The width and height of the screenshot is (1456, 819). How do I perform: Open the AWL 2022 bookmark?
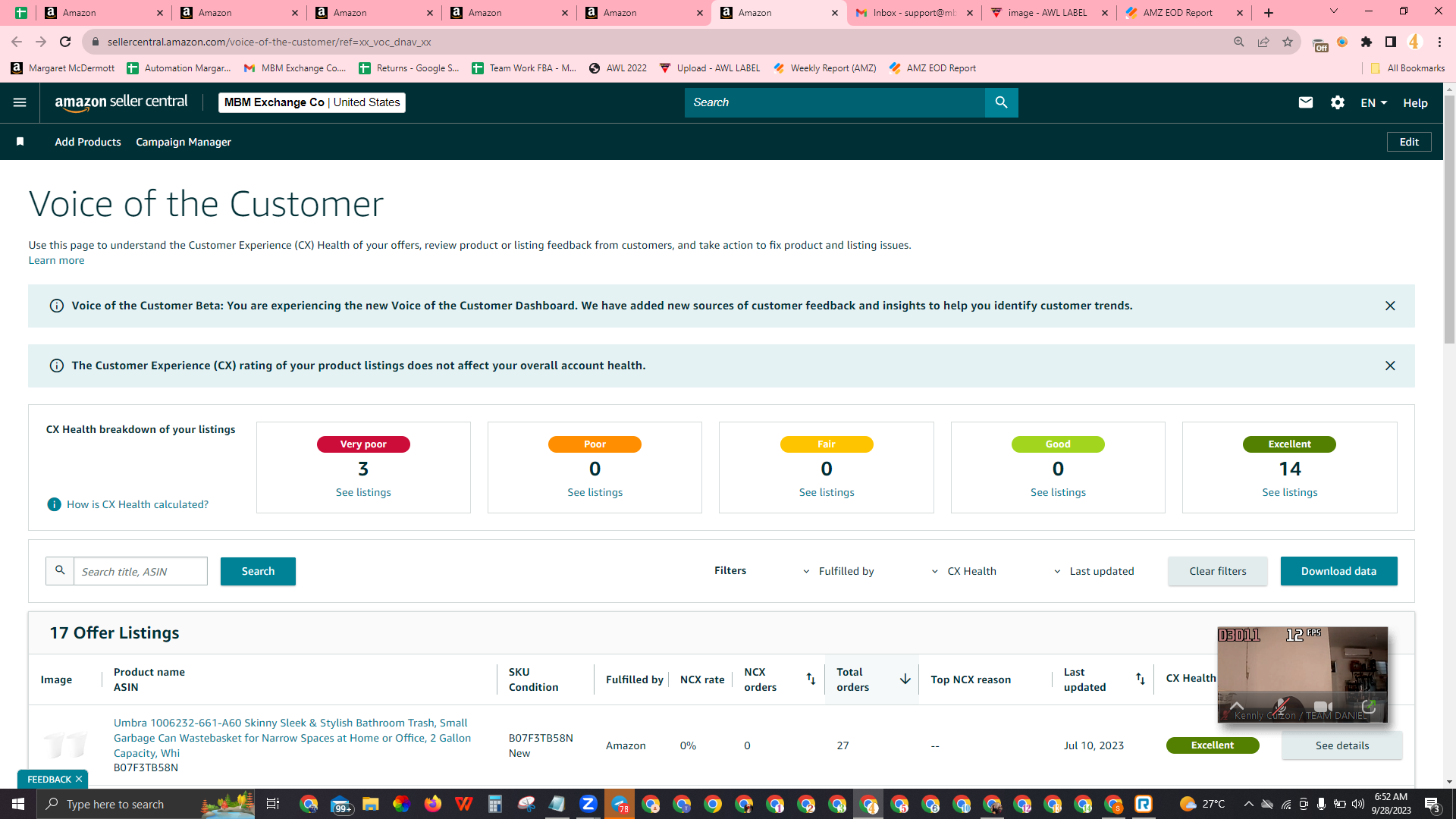[x=618, y=68]
